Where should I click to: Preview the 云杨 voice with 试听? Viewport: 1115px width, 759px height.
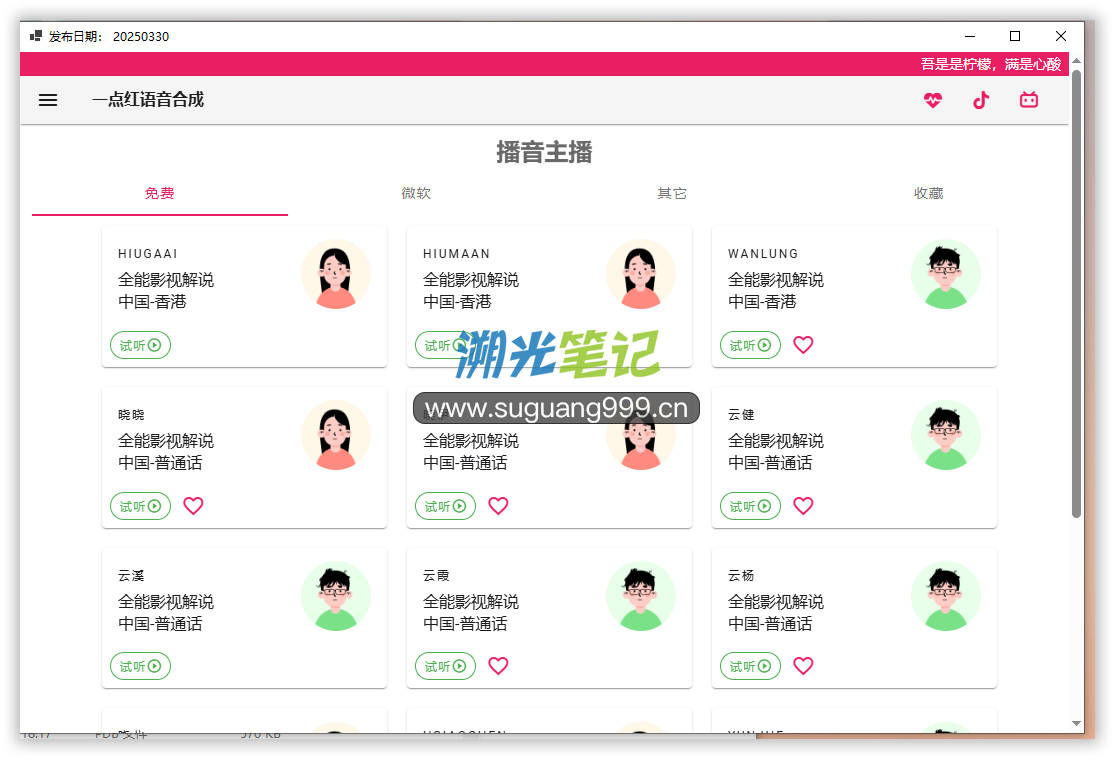[750, 667]
